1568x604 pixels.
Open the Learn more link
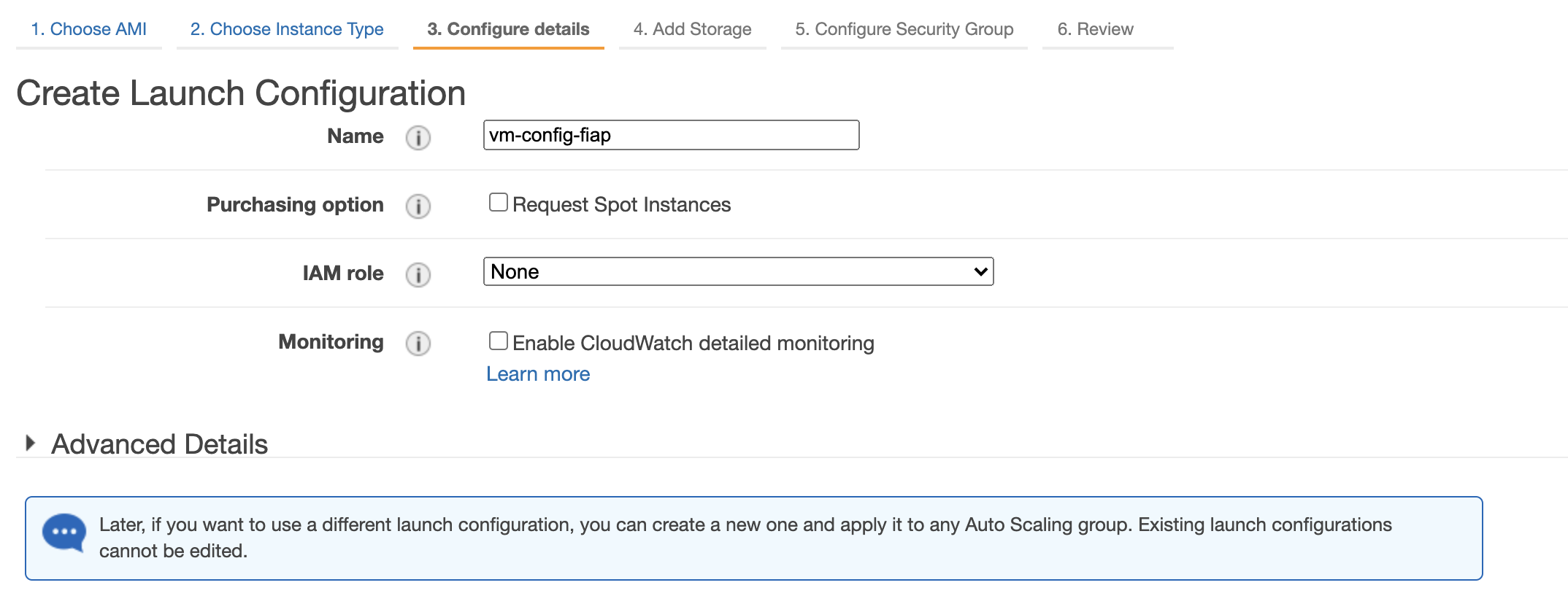(x=538, y=374)
